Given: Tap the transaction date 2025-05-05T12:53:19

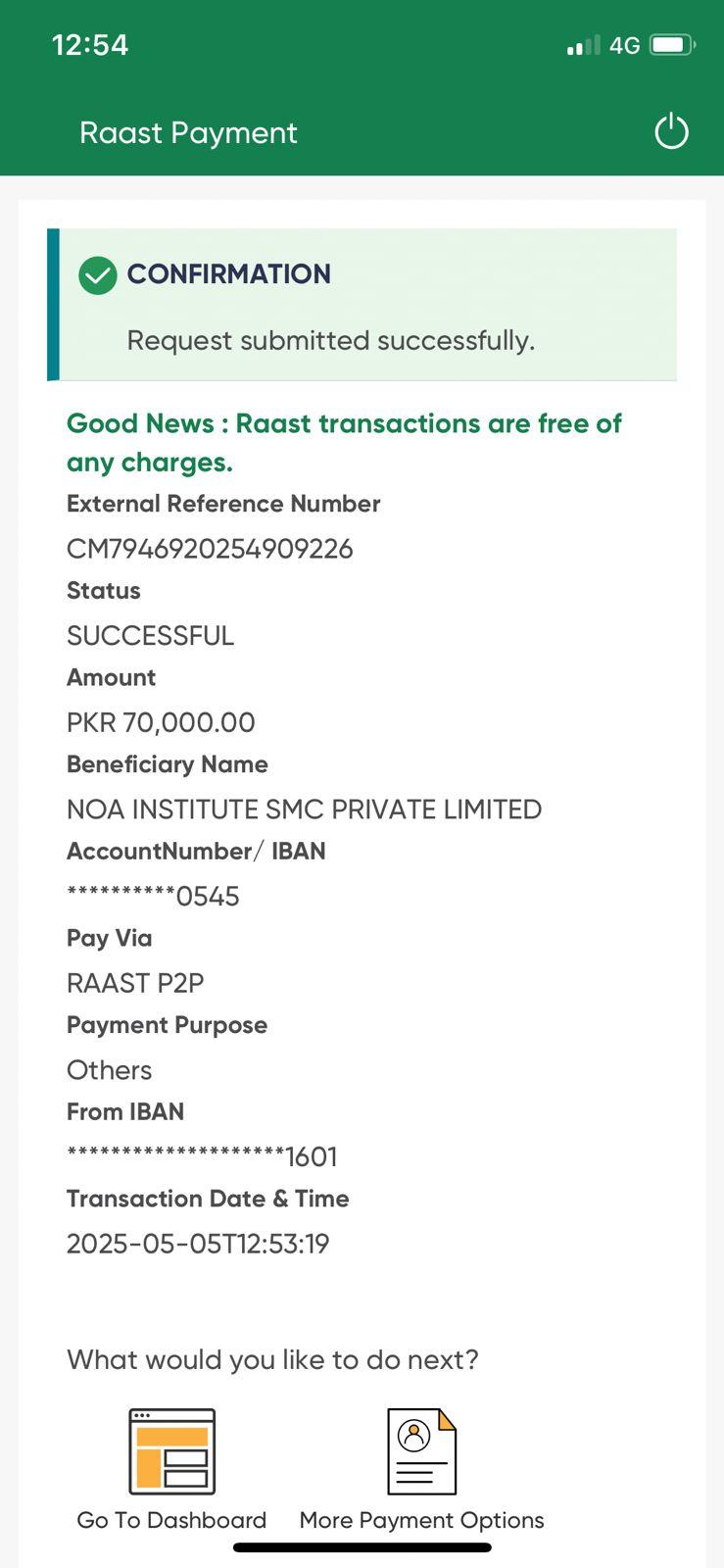Looking at the screenshot, I should (198, 1244).
